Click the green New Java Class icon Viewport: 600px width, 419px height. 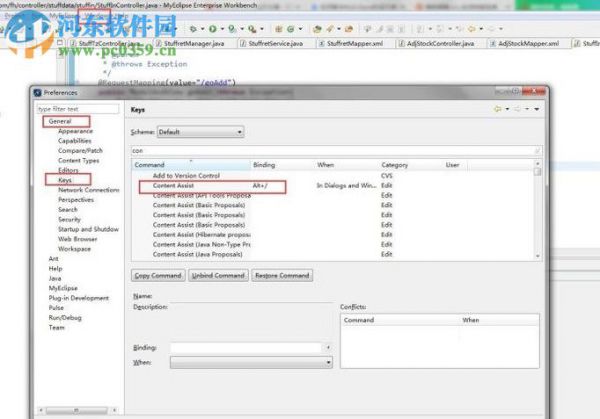tap(291, 29)
